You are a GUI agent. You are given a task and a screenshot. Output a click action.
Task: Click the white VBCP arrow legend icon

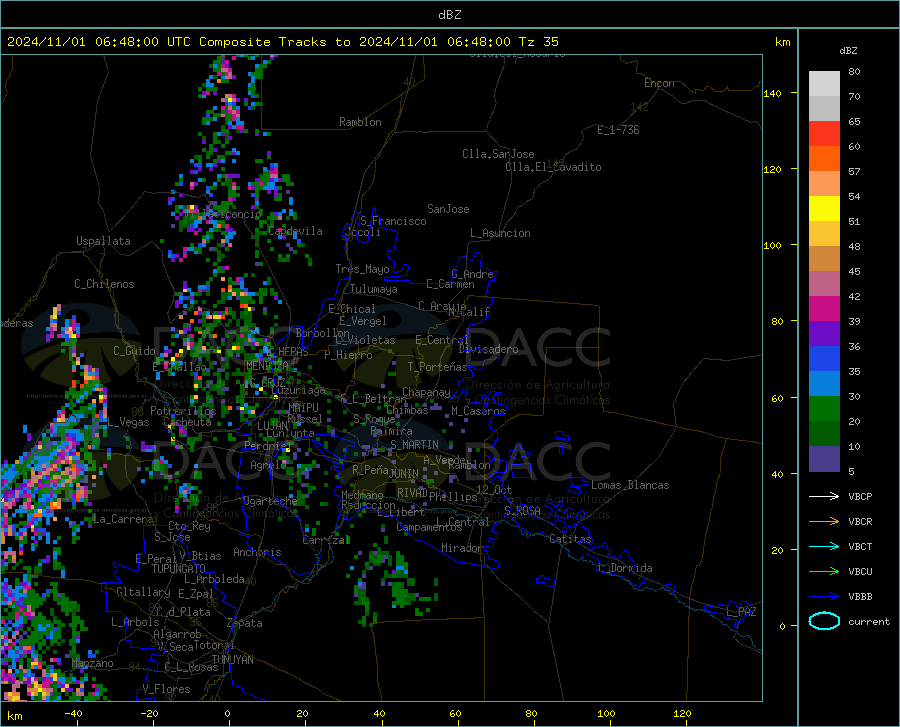coord(824,496)
